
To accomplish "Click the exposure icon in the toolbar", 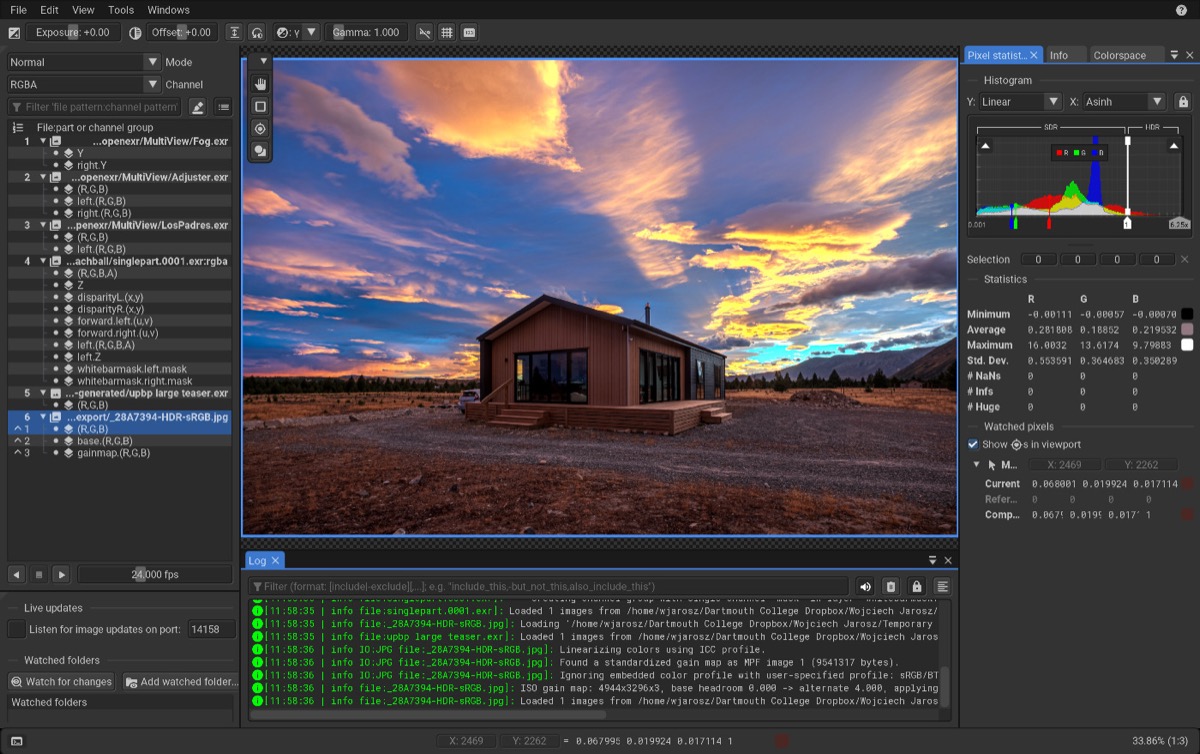I will [x=14, y=32].
